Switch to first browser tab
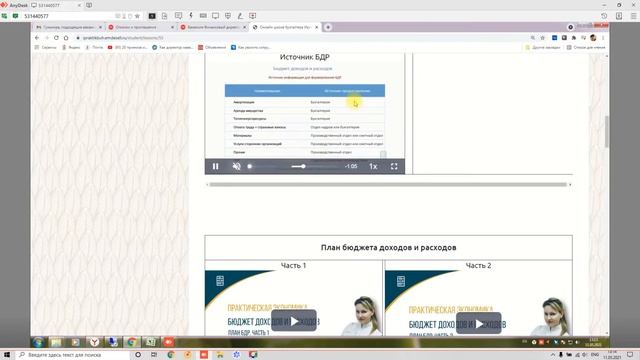The width and height of the screenshot is (640, 360). tap(69, 27)
